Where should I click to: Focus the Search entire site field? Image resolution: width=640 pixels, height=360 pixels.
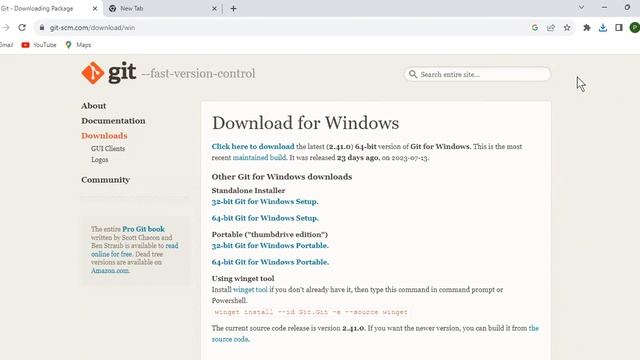[x=477, y=74]
